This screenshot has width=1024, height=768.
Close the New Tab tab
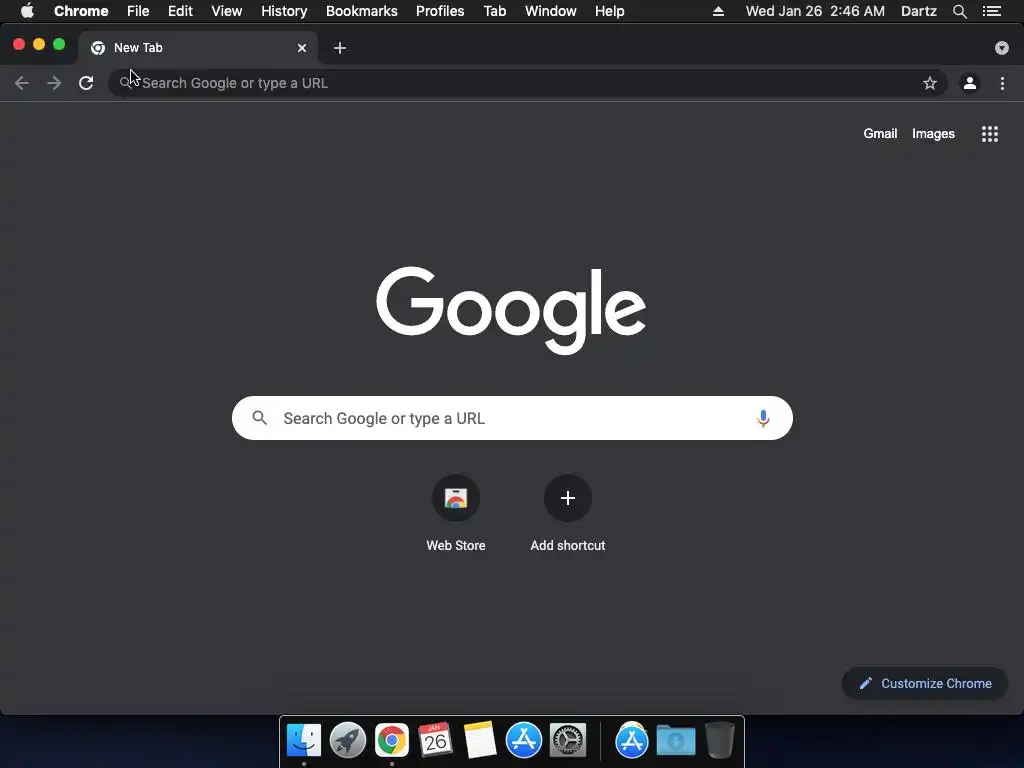(302, 48)
